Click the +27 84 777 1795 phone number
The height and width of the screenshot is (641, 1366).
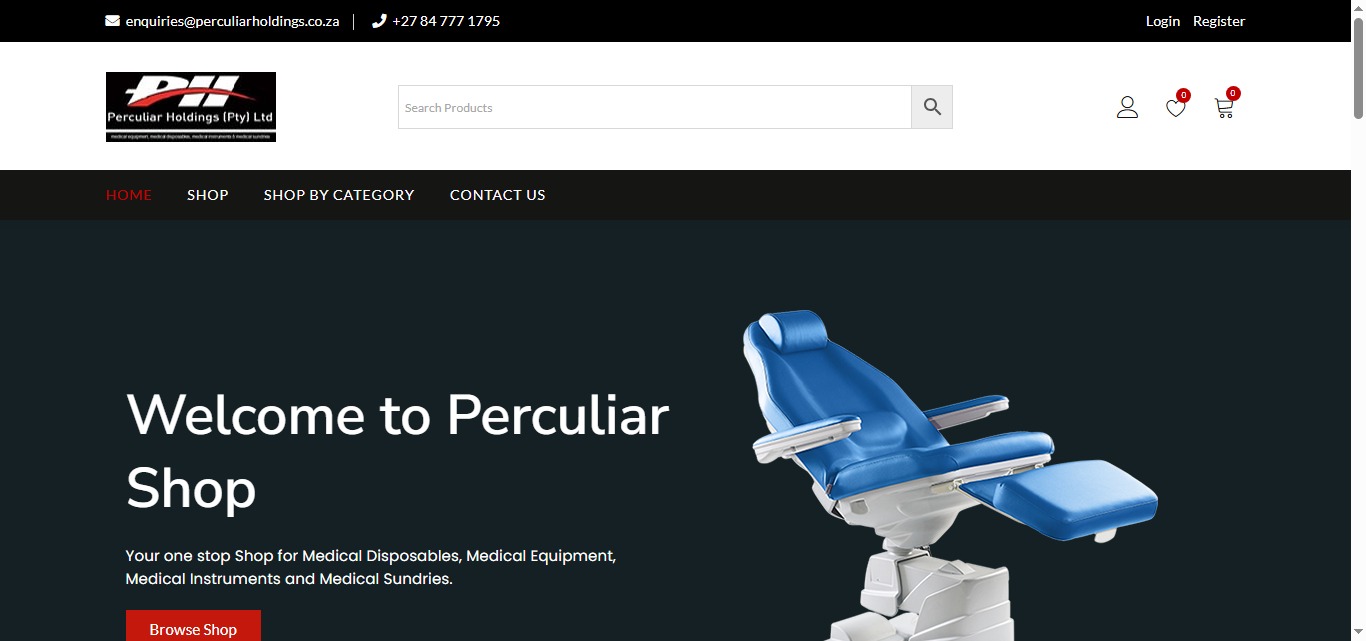coord(446,21)
